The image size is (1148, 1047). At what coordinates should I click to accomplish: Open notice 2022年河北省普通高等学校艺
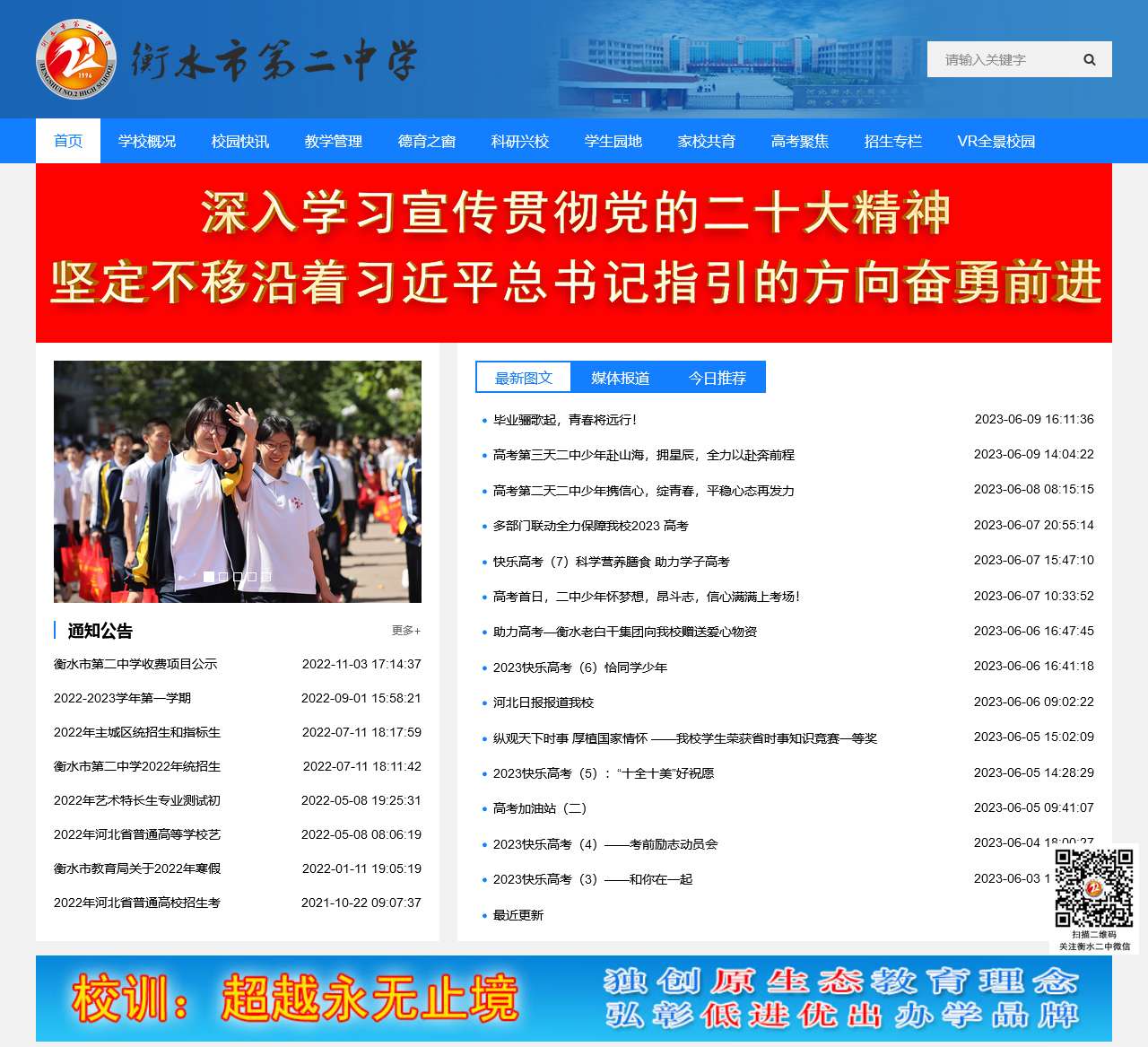[137, 834]
